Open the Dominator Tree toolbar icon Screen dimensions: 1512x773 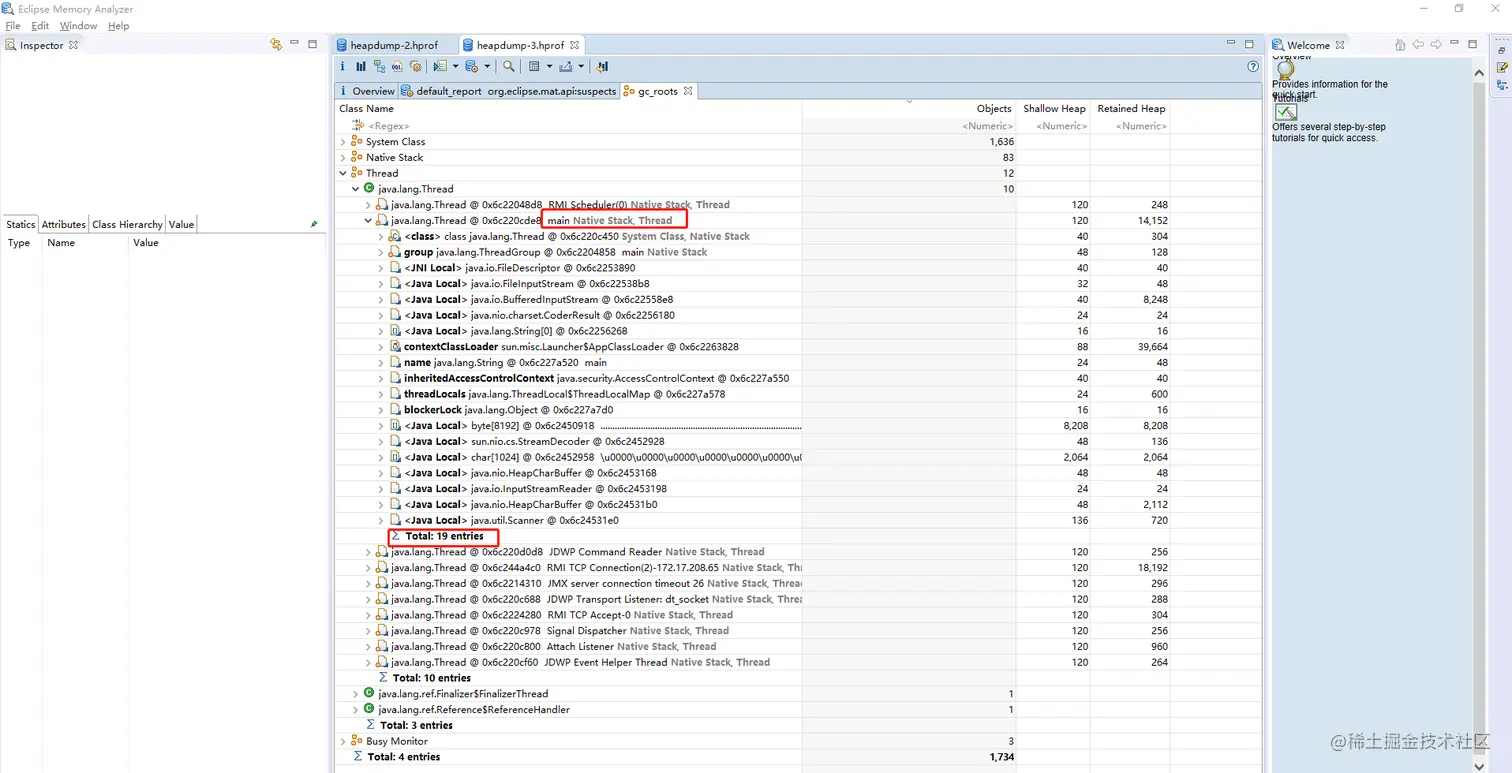coord(379,66)
